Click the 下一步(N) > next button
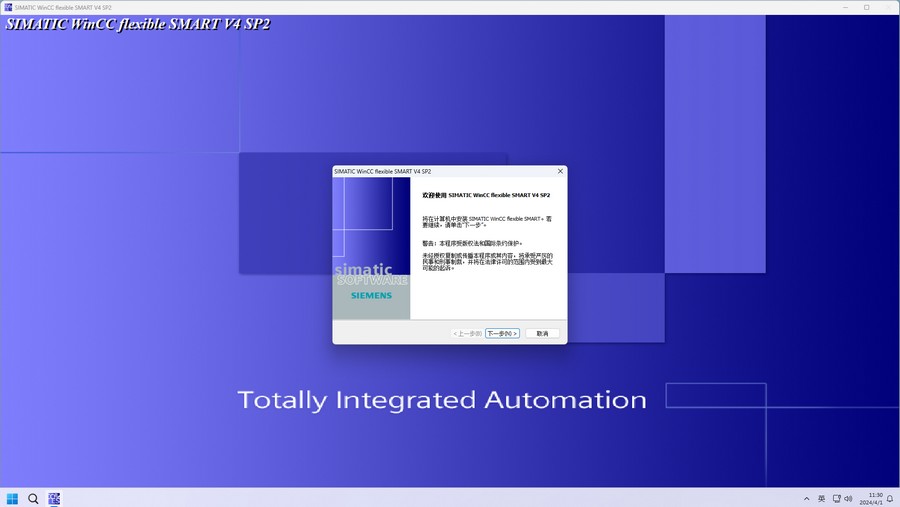The height and width of the screenshot is (507, 900). (x=502, y=334)
